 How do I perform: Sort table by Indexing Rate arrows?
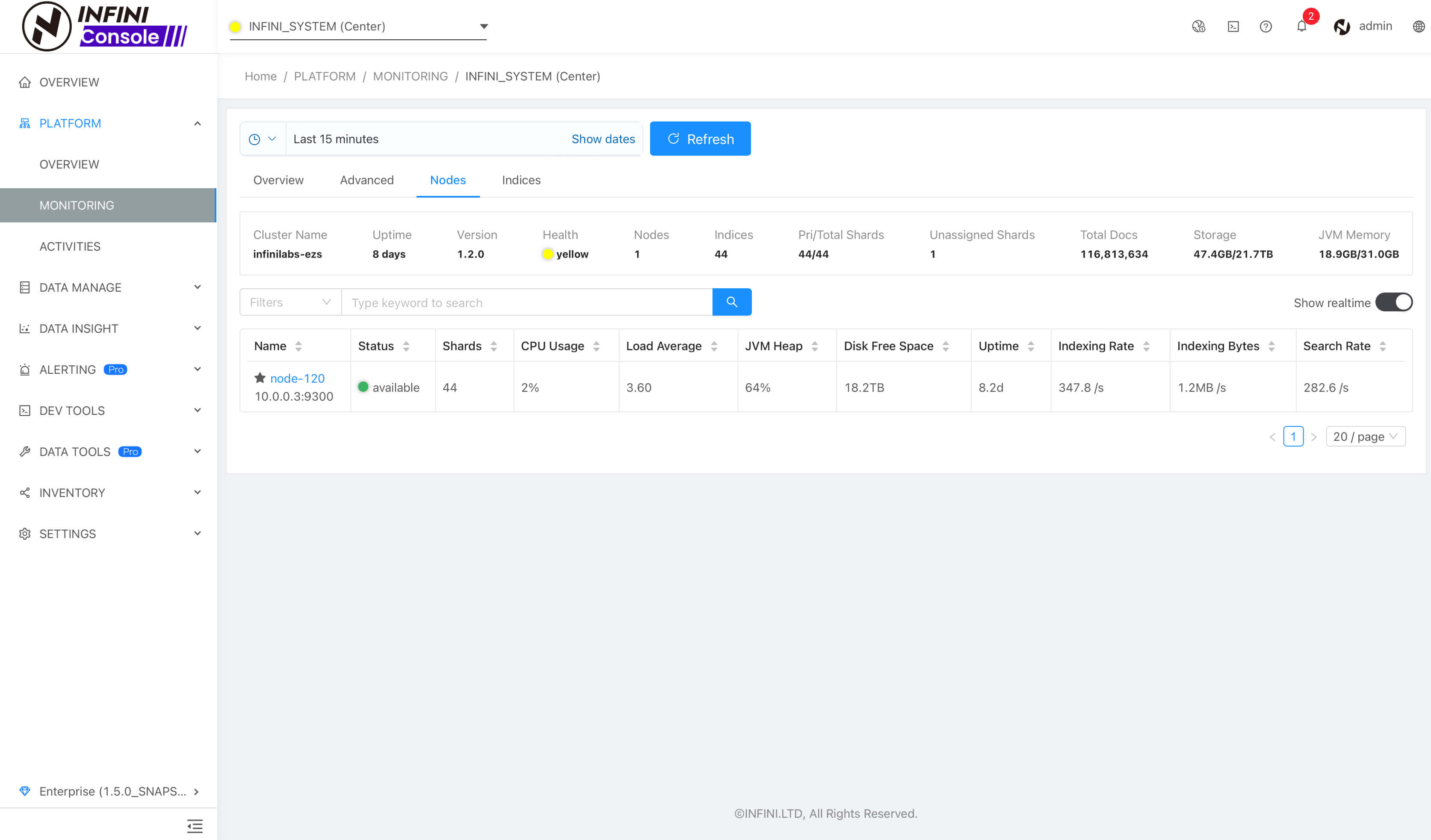point(1146,346)
